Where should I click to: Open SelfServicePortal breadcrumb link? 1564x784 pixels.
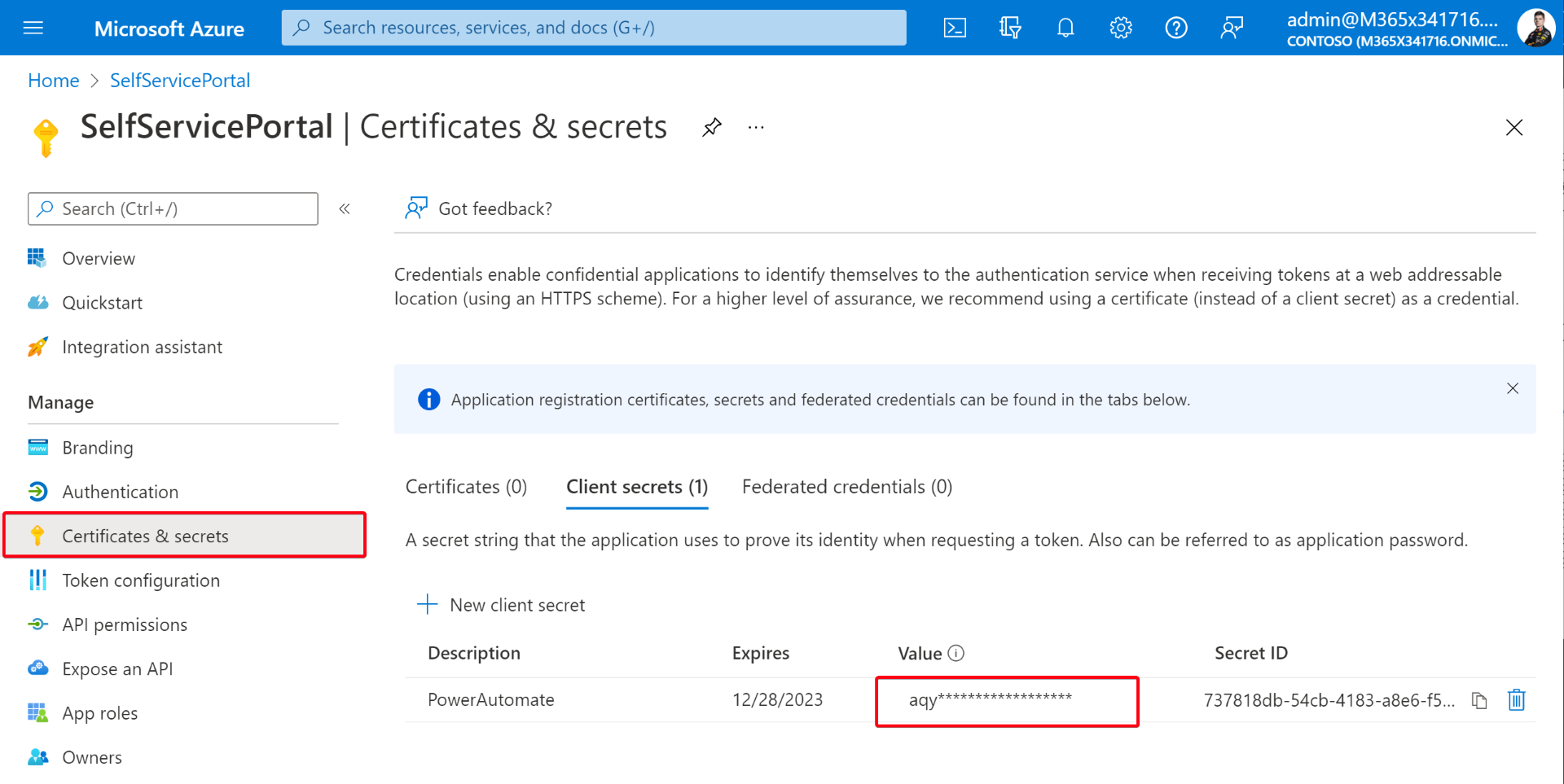click(180, 81)
